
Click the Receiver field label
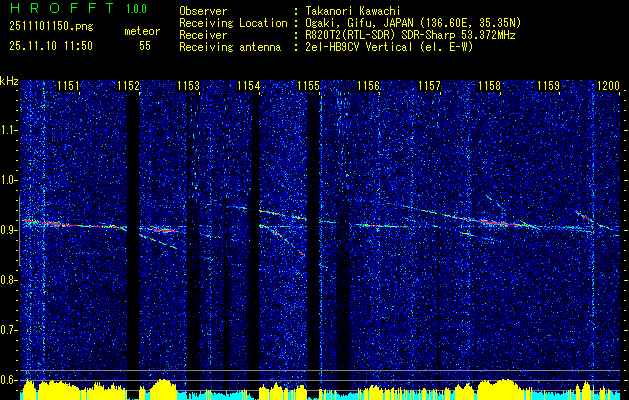(x=203, y=35)
